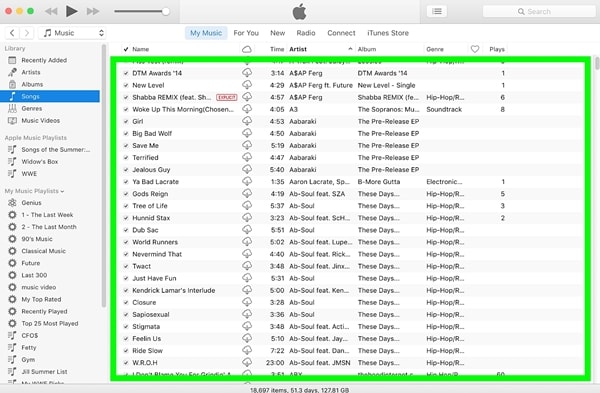Sort by the Name column header
This screenshot has width=600, height=393.
pyautogui.click(x=140, y=49)
